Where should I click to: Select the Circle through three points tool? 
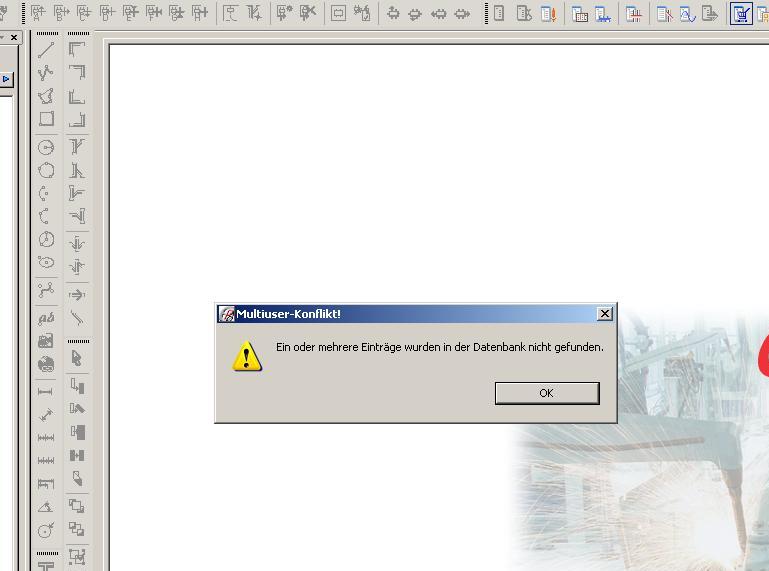(x=46, y=170)
